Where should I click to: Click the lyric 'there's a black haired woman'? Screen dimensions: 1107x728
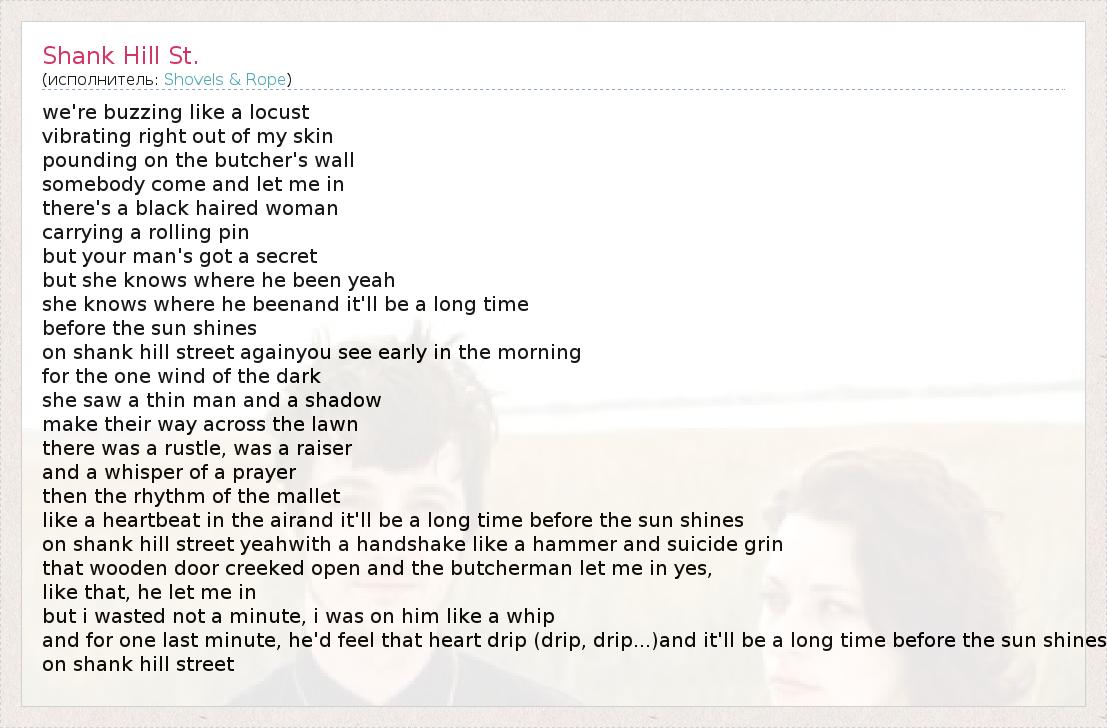pos(190,208)
